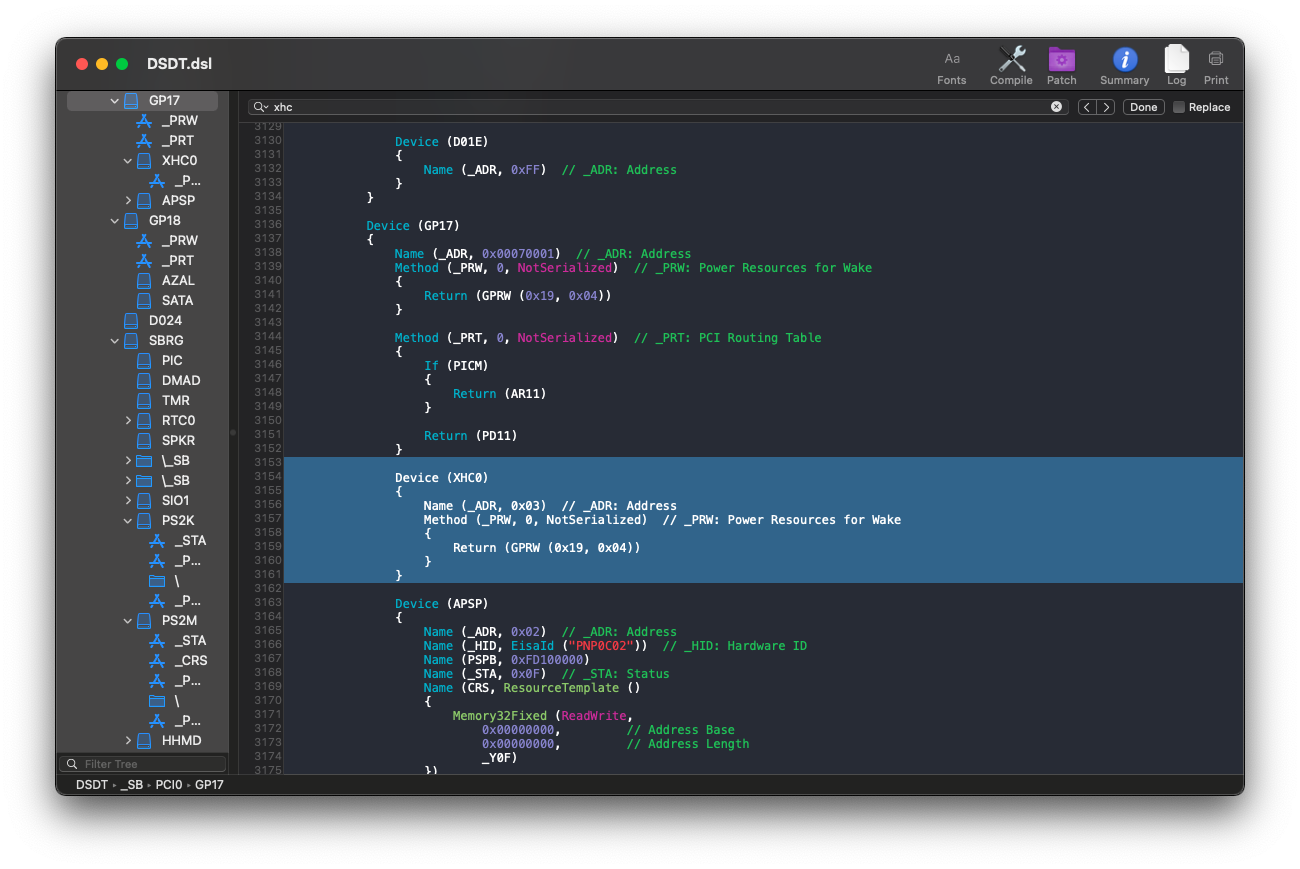This screenshot has width=1300, height=869.
Task: Select the AZAL device in tree
Action: click(x=178, y=281)
